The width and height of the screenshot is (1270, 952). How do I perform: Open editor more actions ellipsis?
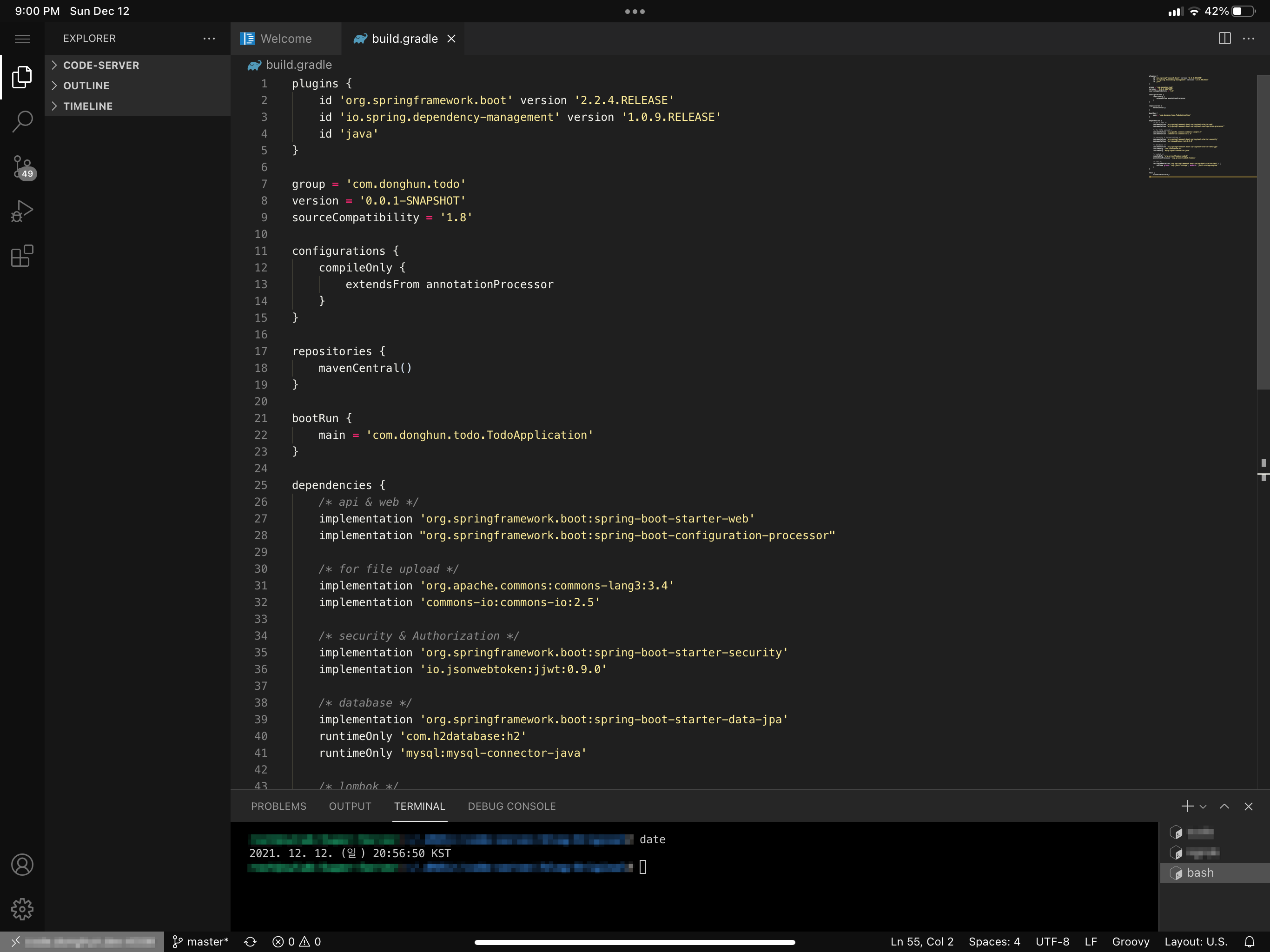tap(1249, 39)
